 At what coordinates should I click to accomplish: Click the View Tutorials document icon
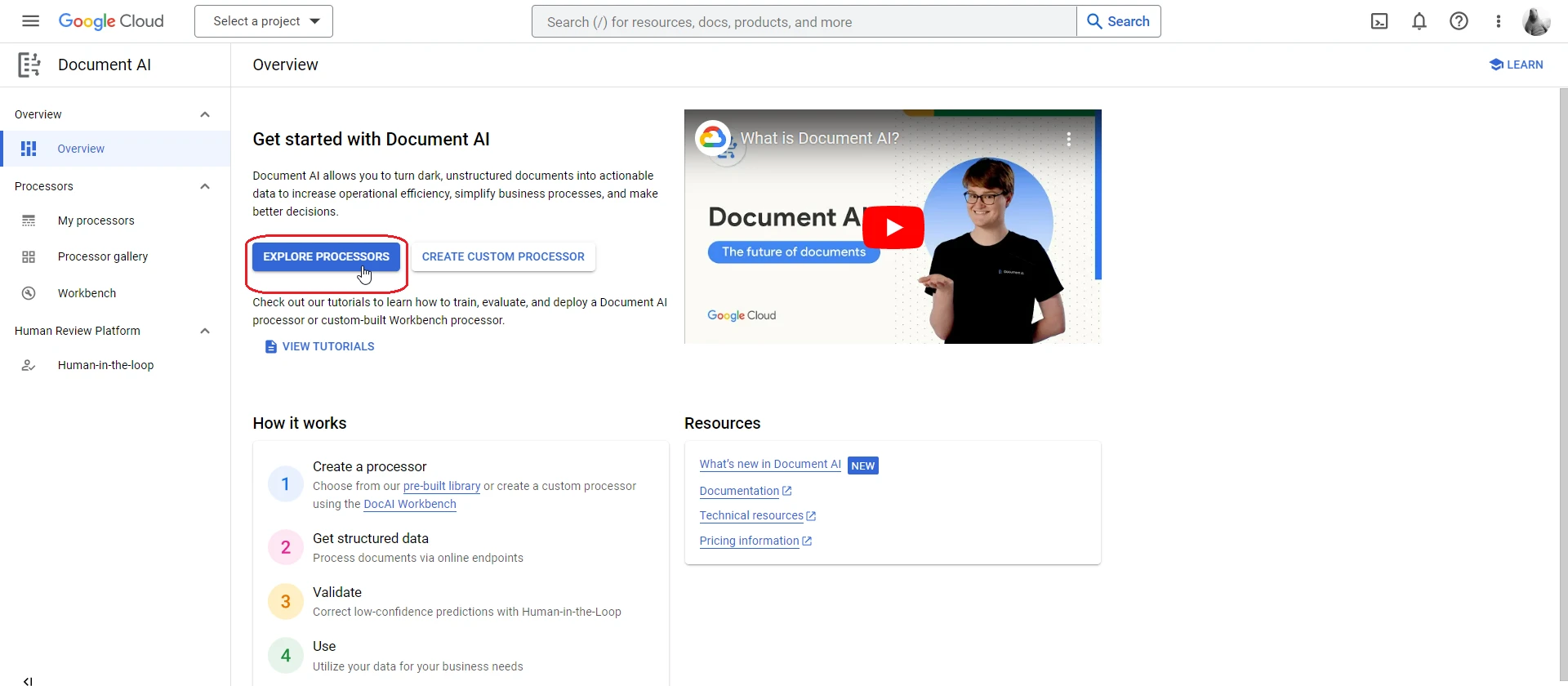pyautogui.click(x=271, y=347)
